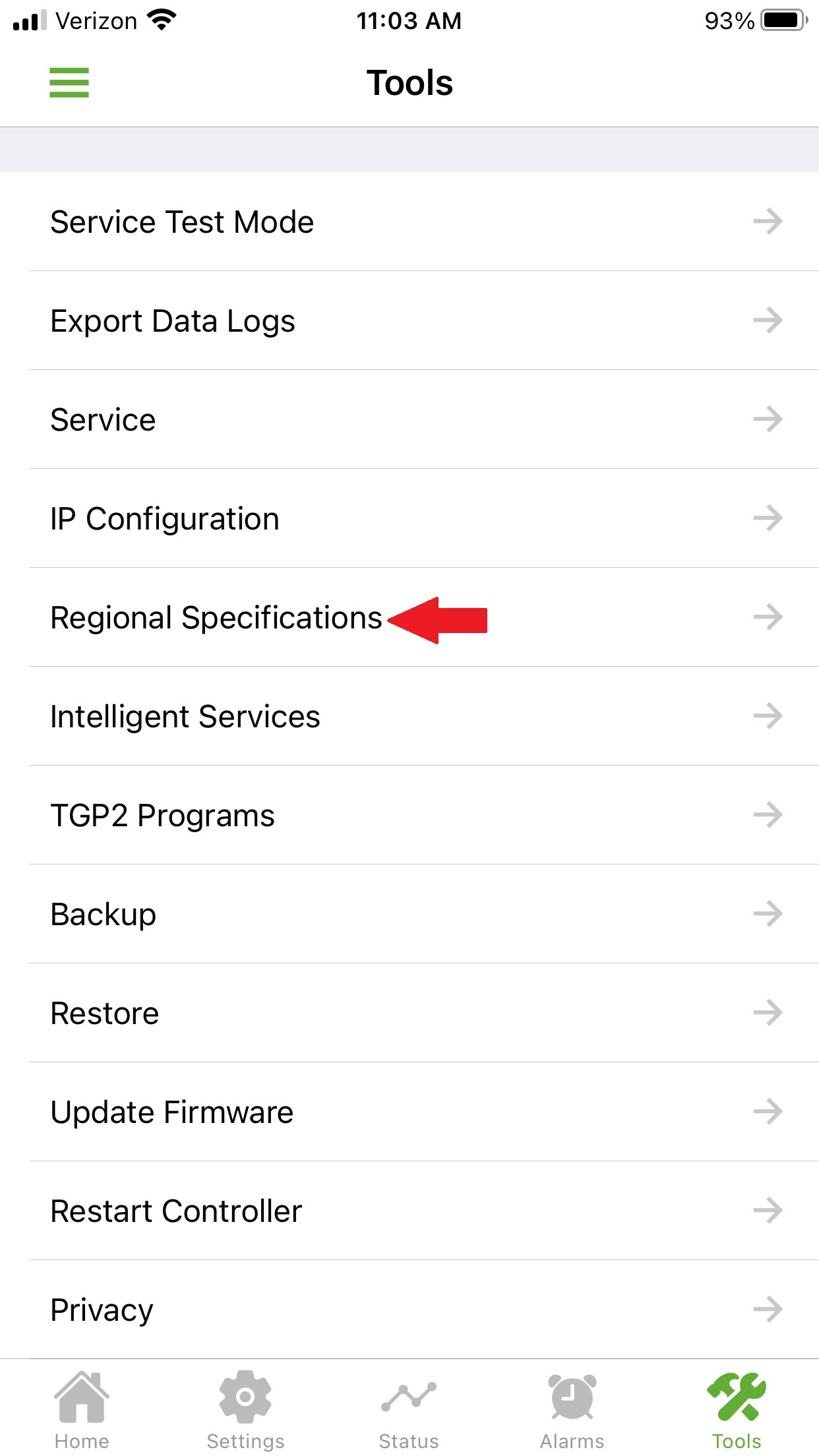
Task: Open the green hamburger menu
Action: [69, 83]
